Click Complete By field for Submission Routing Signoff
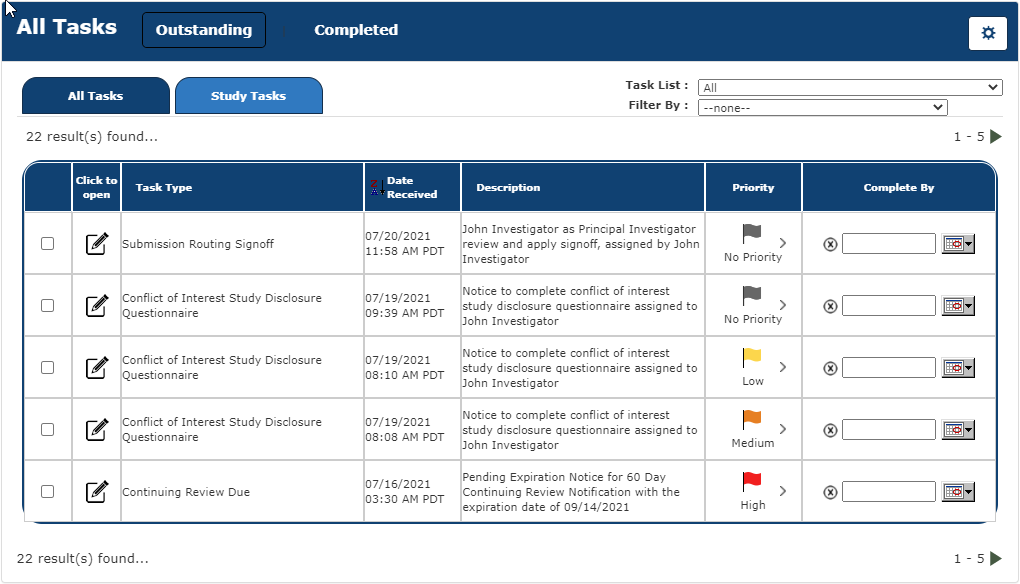 pos(889,244)
